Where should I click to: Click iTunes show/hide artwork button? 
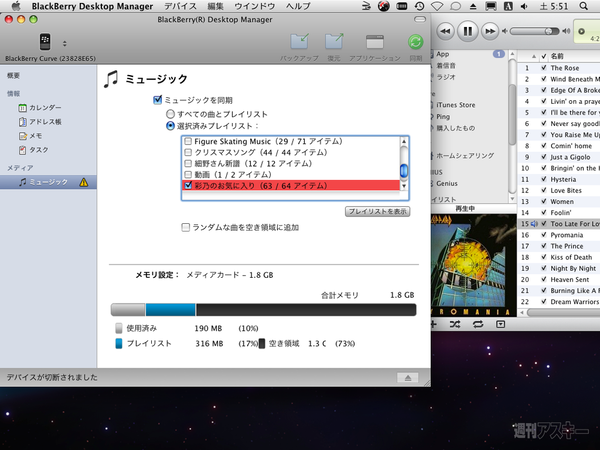(x=500, y=324)
